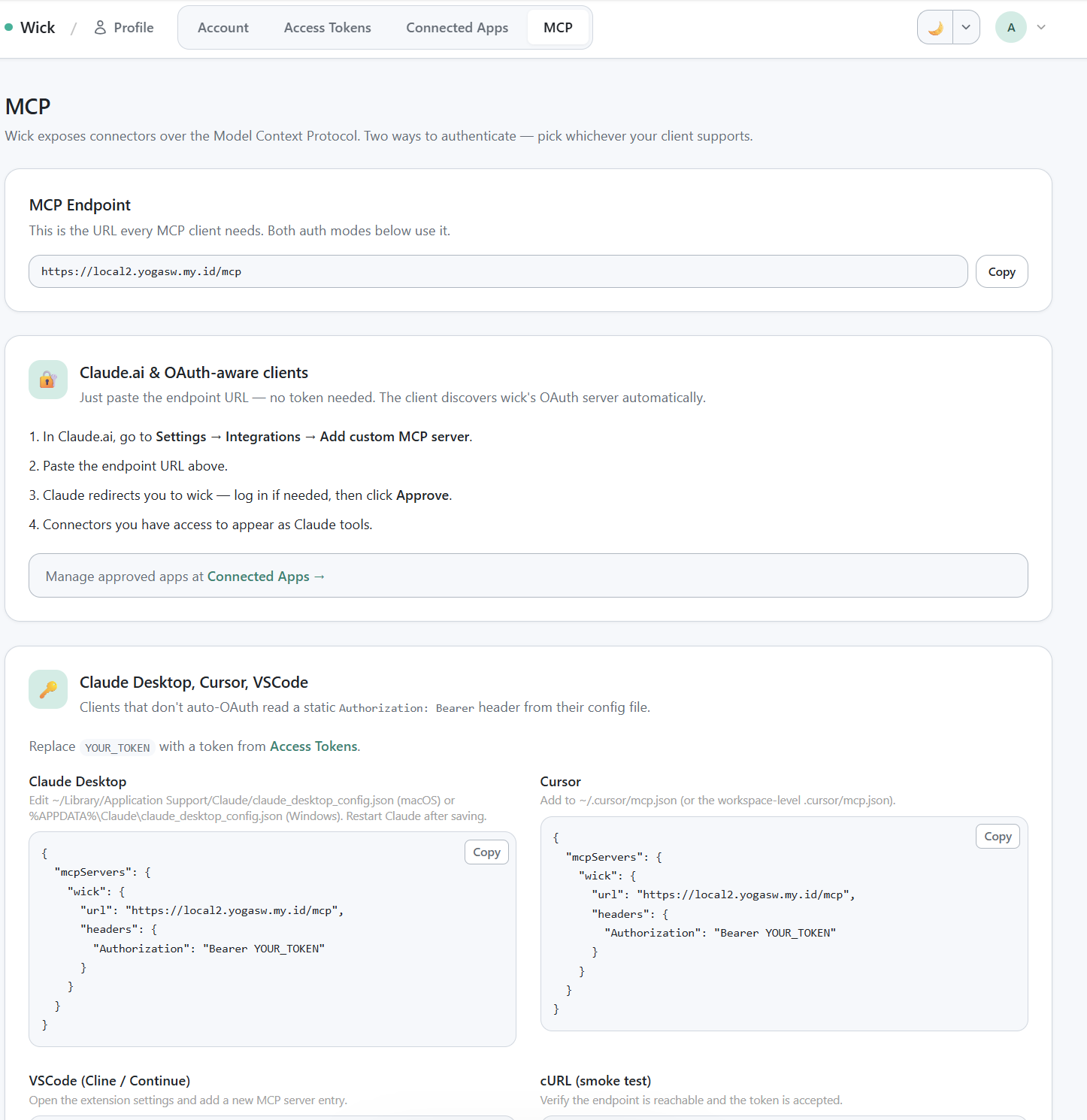The image size is (1087, 1120).
Task: Click step 3 mentioning Approve
Action: (241, 495)
